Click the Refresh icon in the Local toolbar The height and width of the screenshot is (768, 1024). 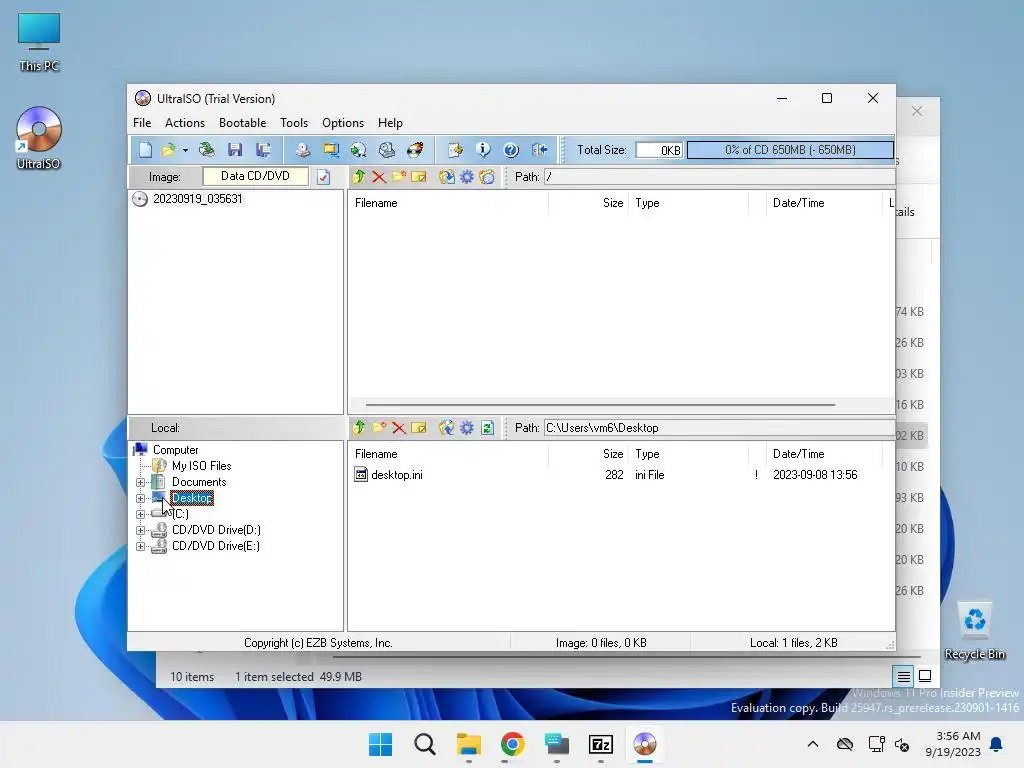click(487, 428)
